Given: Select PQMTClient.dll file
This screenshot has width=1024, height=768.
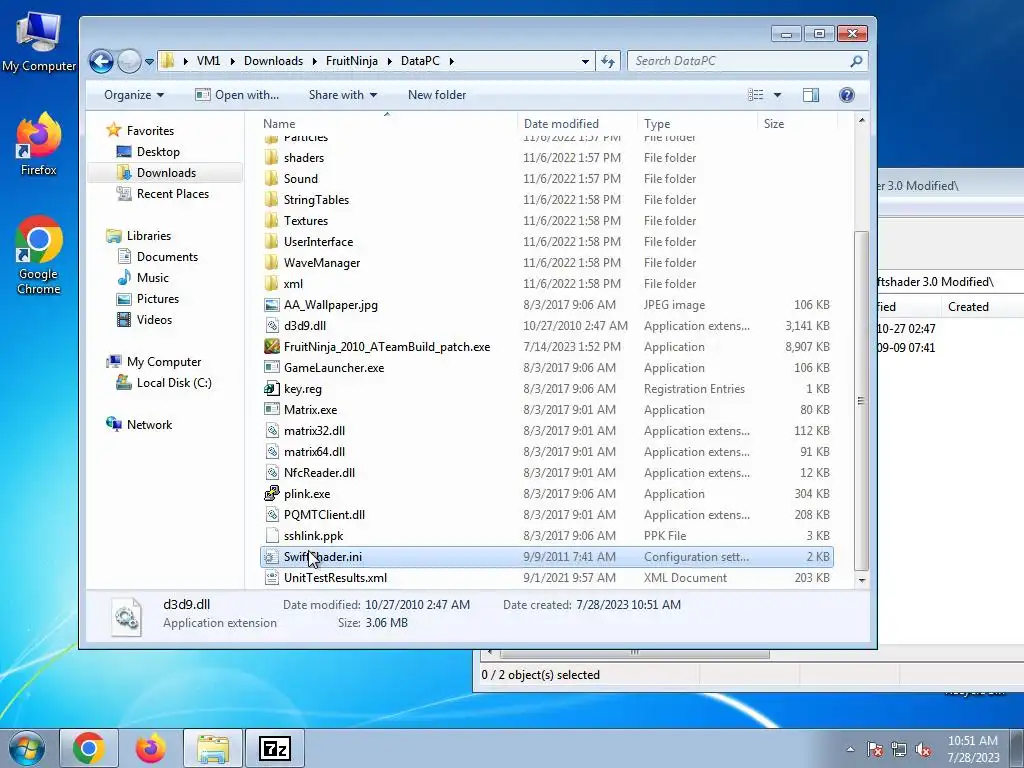Looking at the screenshot, I should (x=324, y=515).
